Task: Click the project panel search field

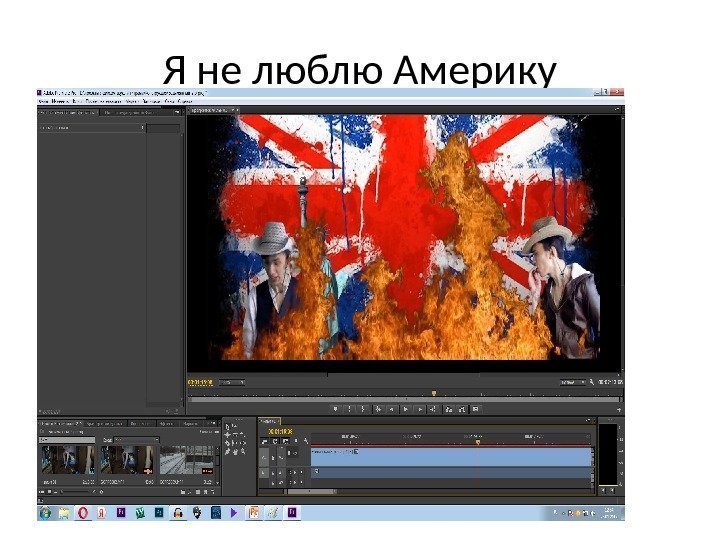Action: pyautogui.click(x=67, y=440)
